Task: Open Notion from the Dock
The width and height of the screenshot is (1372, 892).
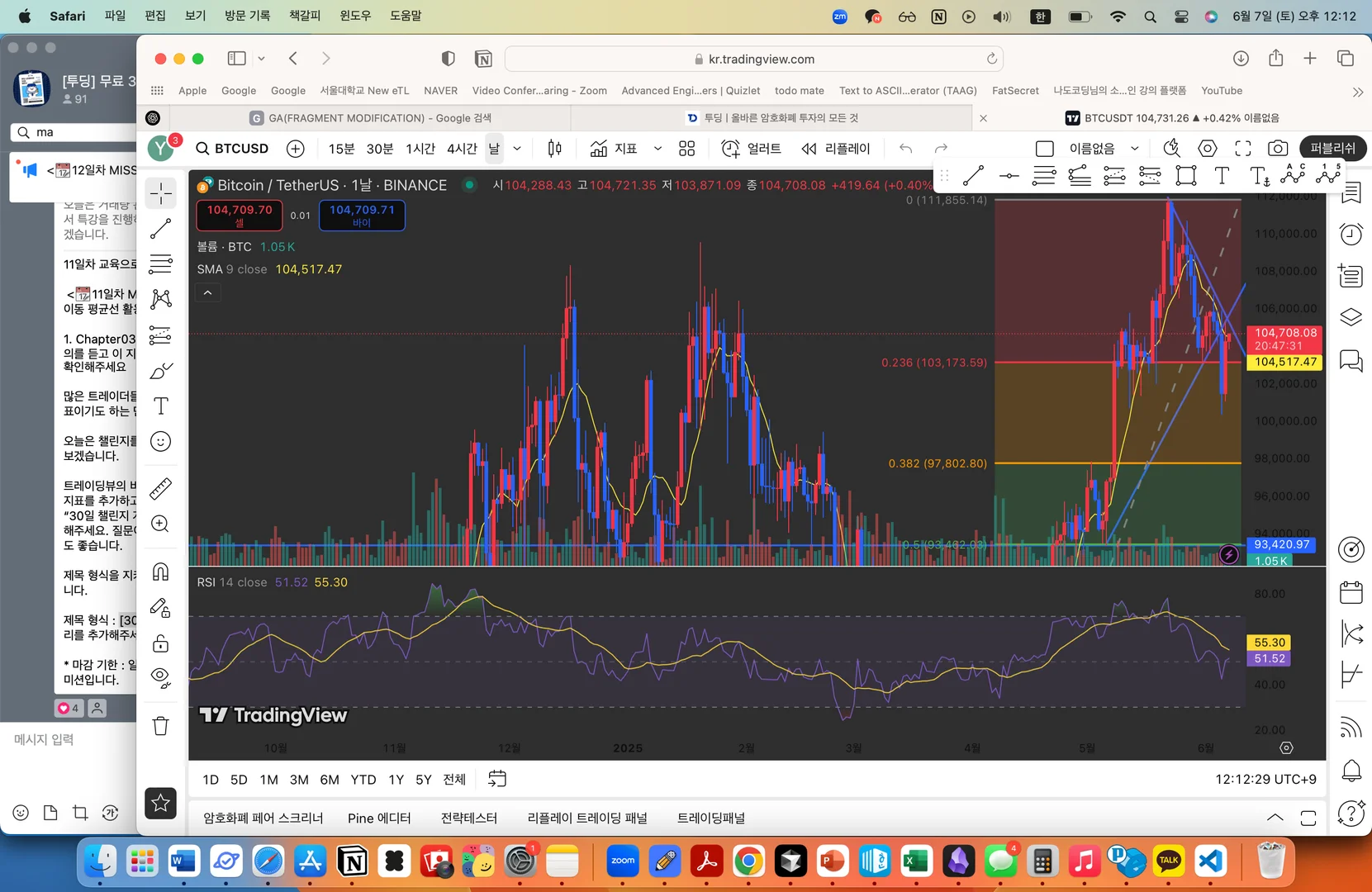Action: [353, 862]
